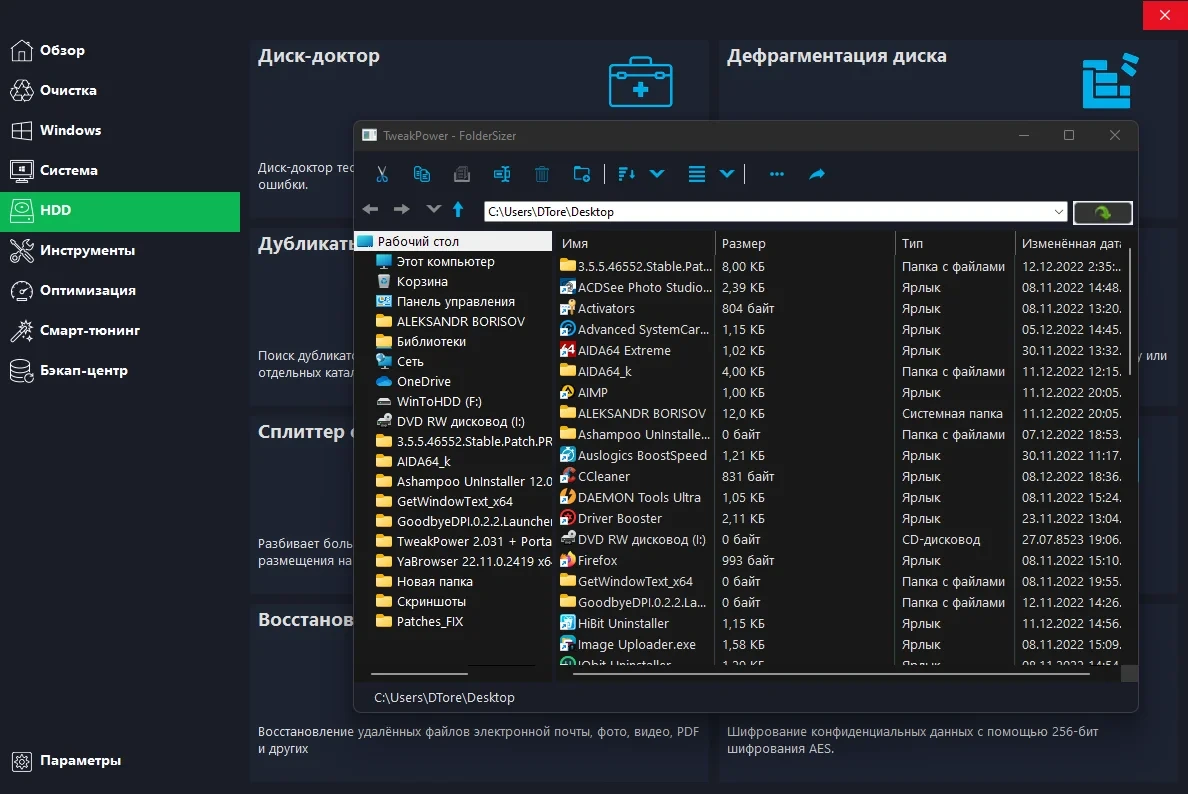Open the Windows section in sidebar
Screen dimensions: 1188x794
coord(120,130)
